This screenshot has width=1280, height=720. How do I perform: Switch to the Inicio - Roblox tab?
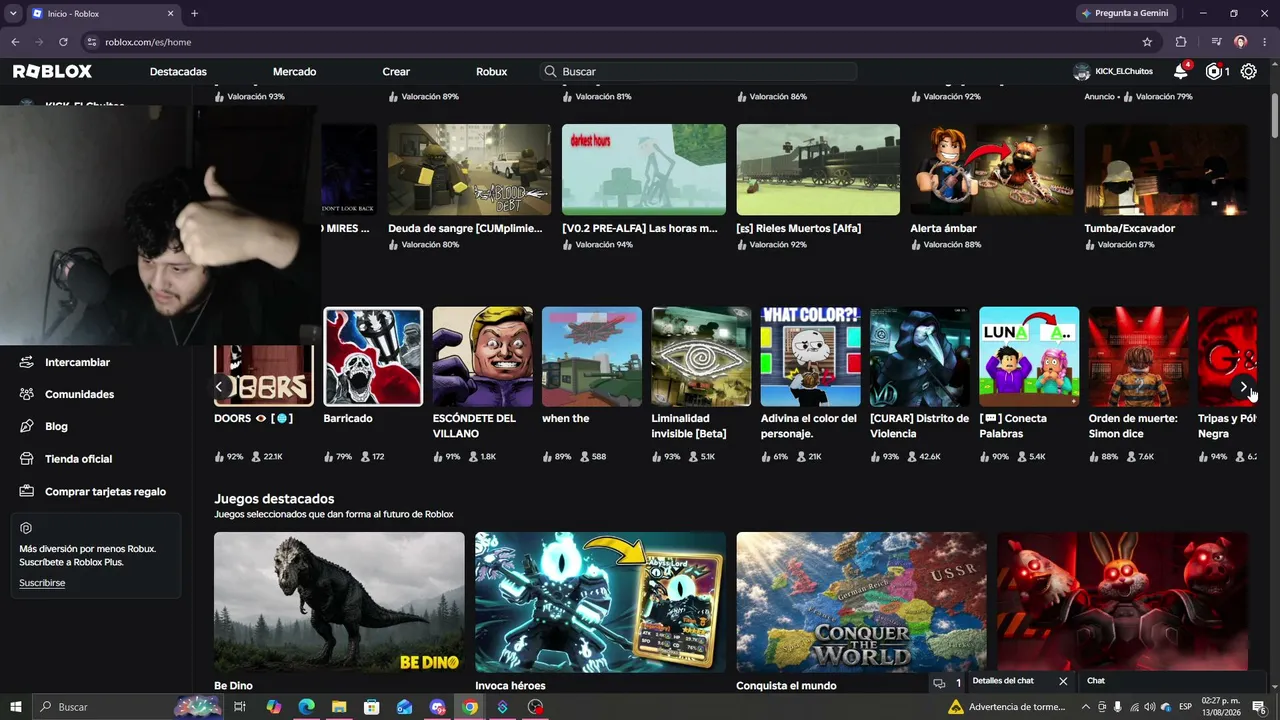[103, 13]
